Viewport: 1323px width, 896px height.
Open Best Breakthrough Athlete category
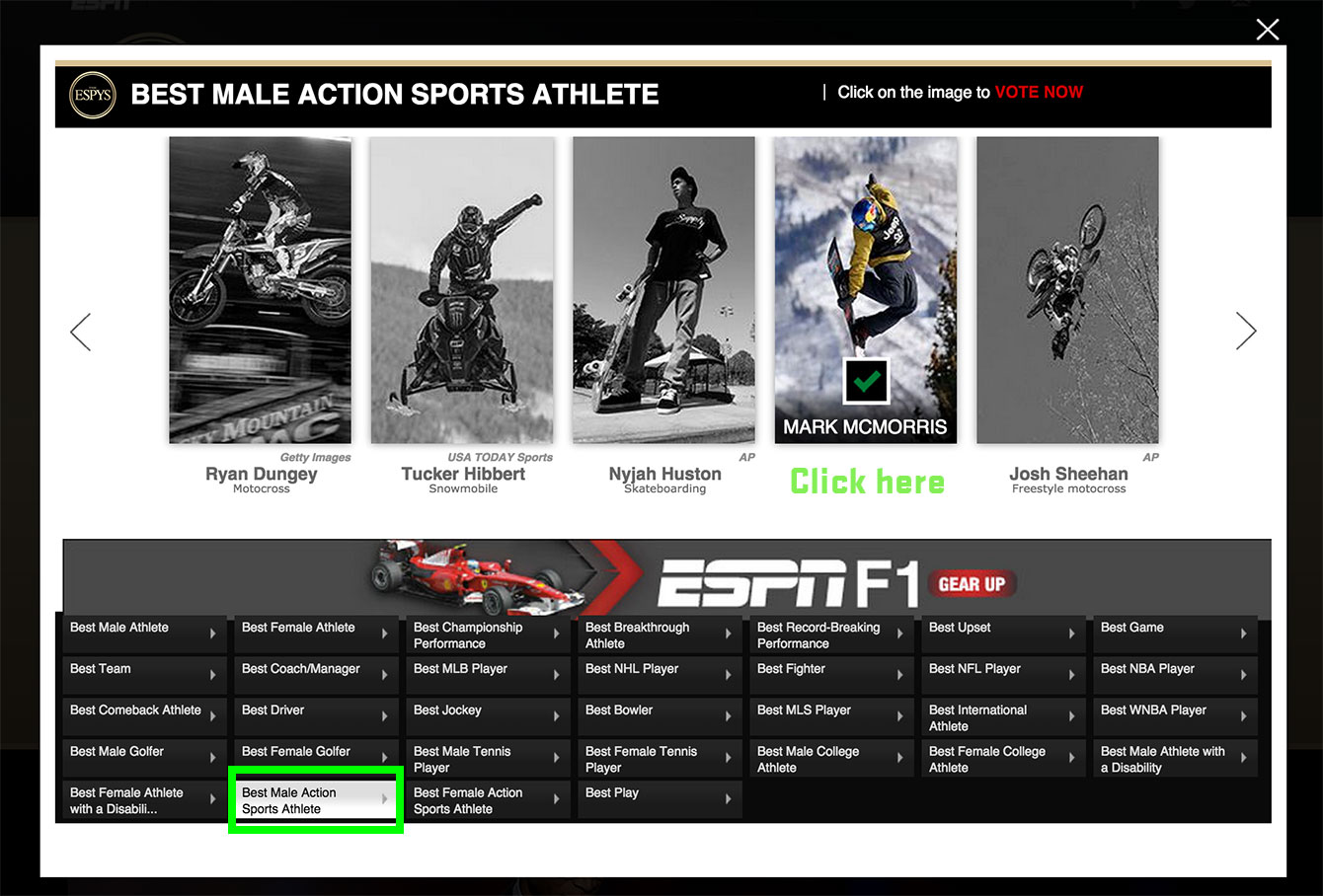point(660,634)
